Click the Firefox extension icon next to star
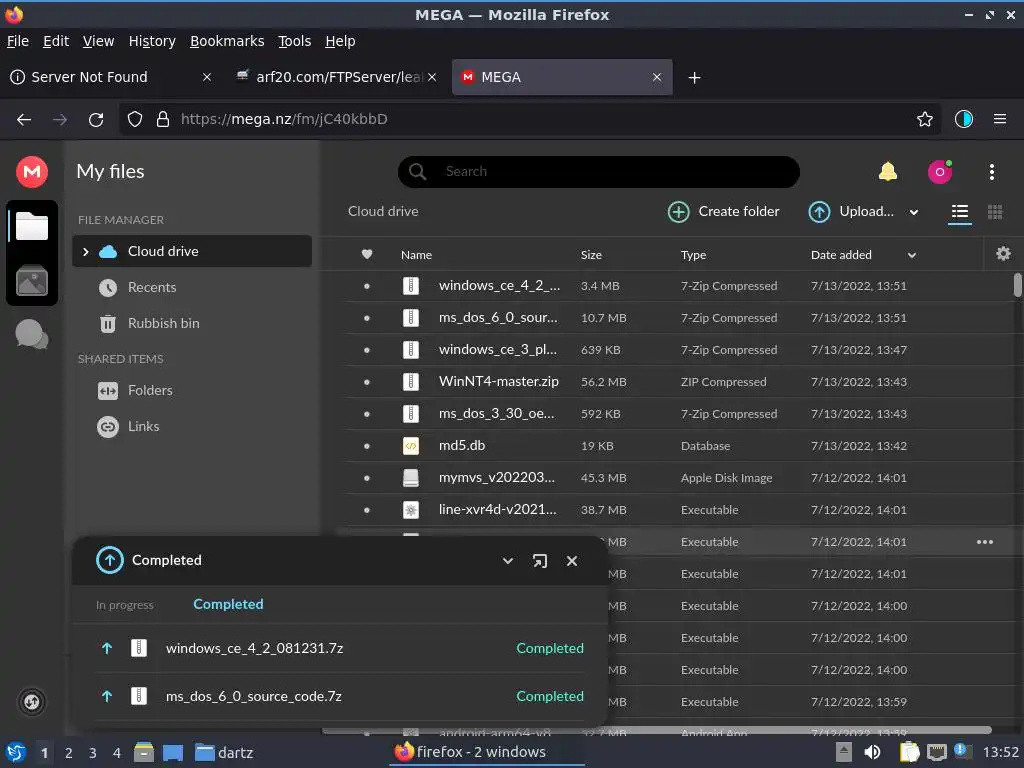Image resolution: width=1024 pixels, height=768 pixels. click(963, 120)
